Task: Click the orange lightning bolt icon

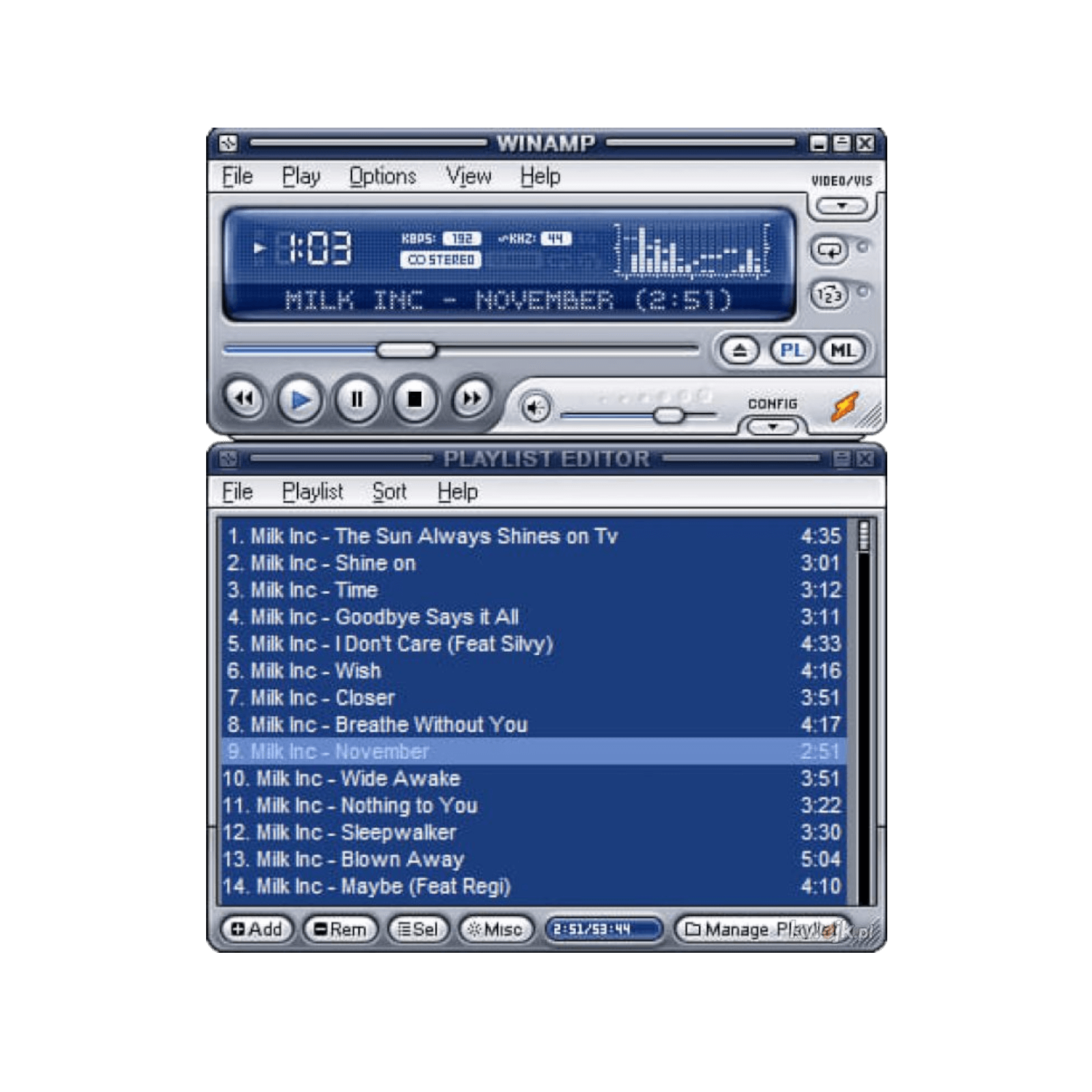Action: pos(845,407)
